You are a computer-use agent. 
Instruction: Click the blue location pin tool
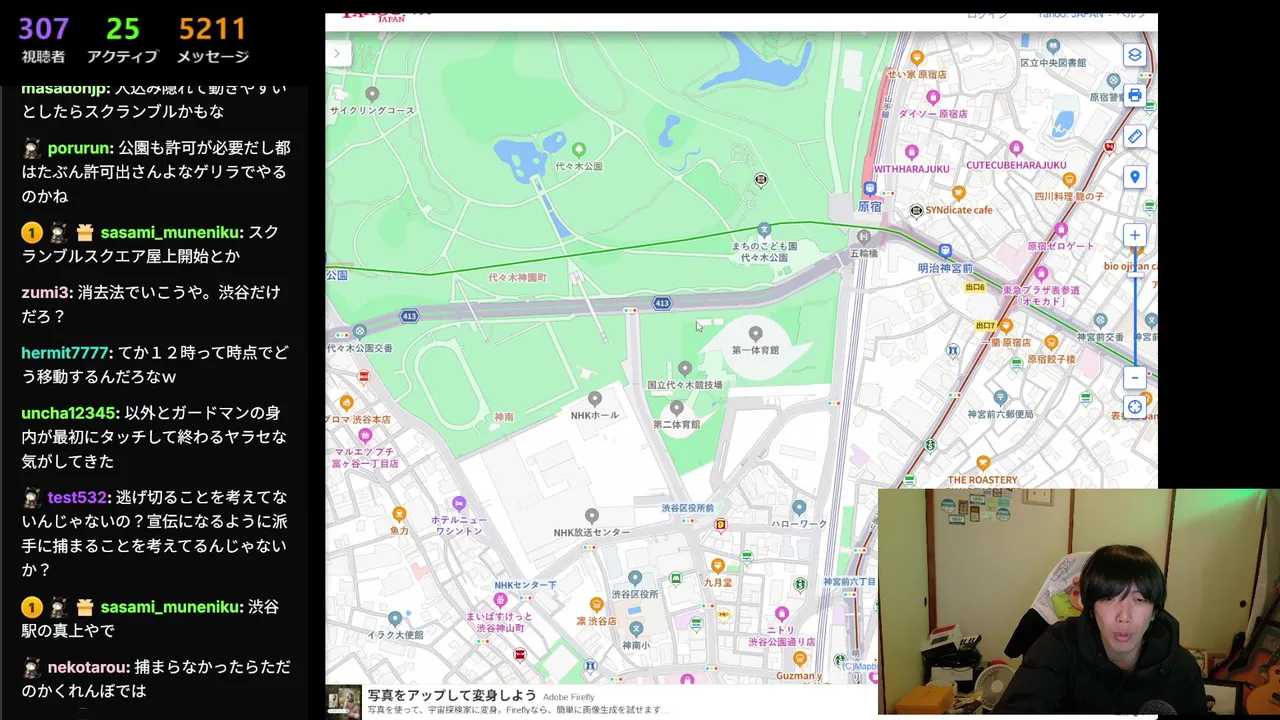1134,177
